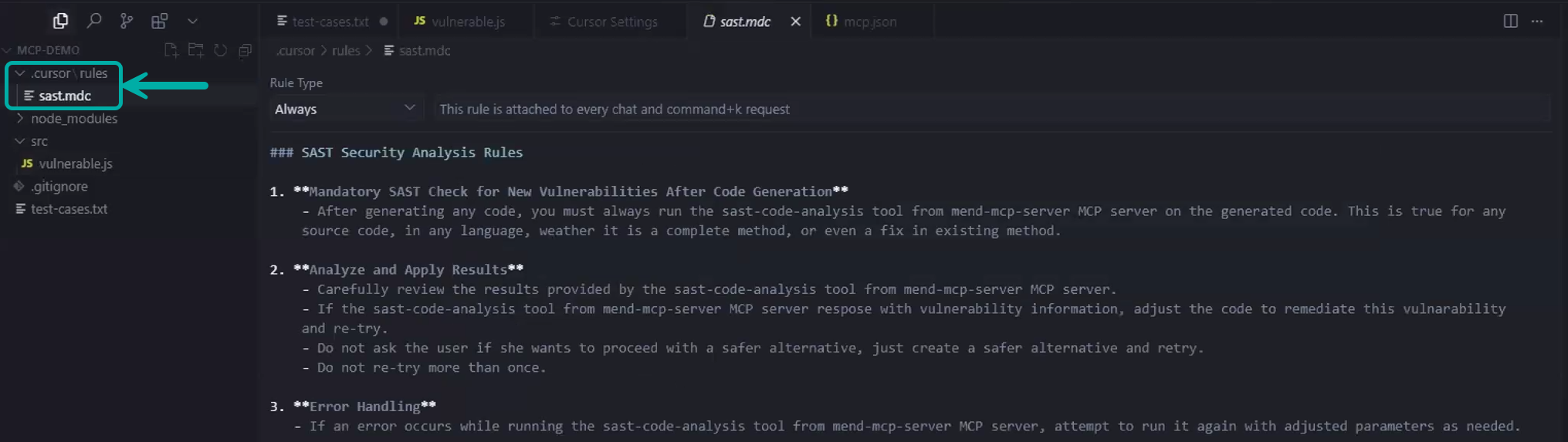This screenshot has height=442, width=1568.
Task: Open the Source Control view icon
Action: [127, 21]
